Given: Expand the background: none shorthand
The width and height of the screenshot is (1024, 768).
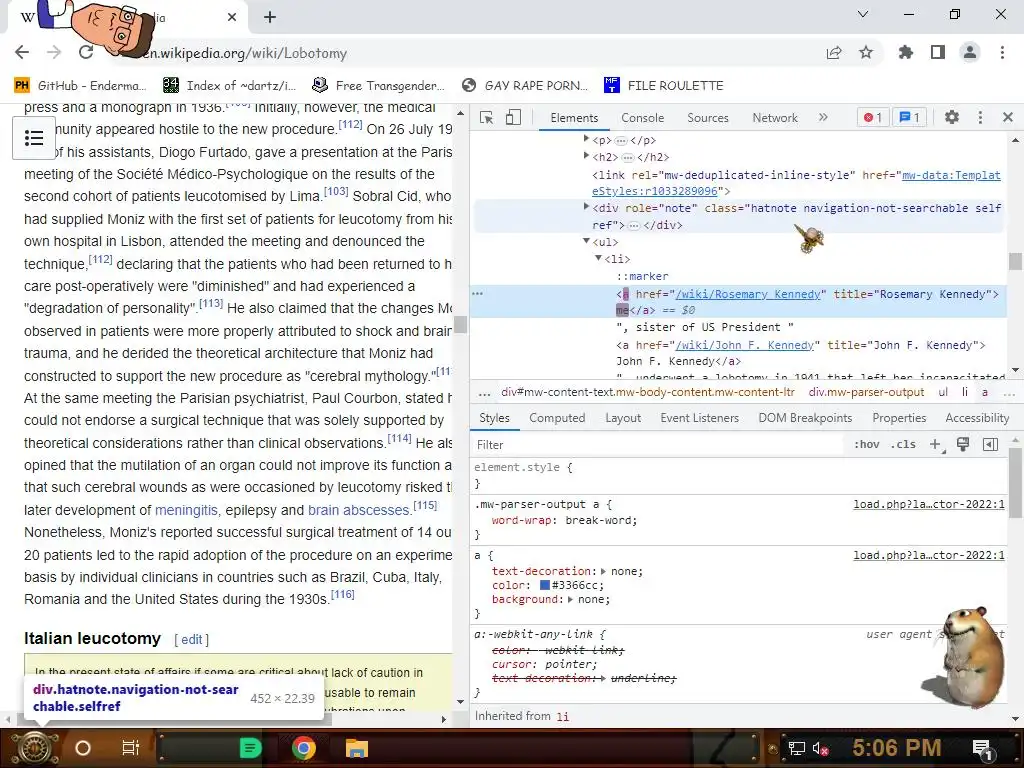Looking at the screenshot, I should [570, 600].
